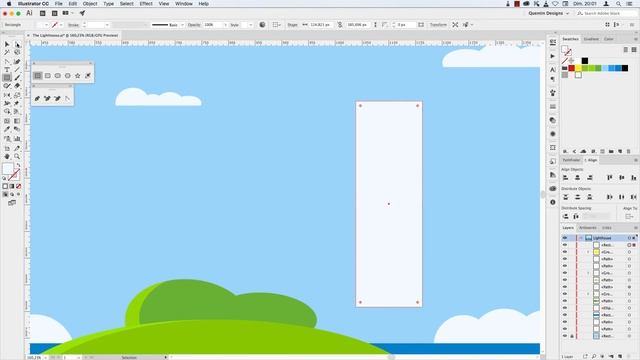Select the Eraser tool
The width and height of the screenshot is (640, 360).
coord(17,86)
